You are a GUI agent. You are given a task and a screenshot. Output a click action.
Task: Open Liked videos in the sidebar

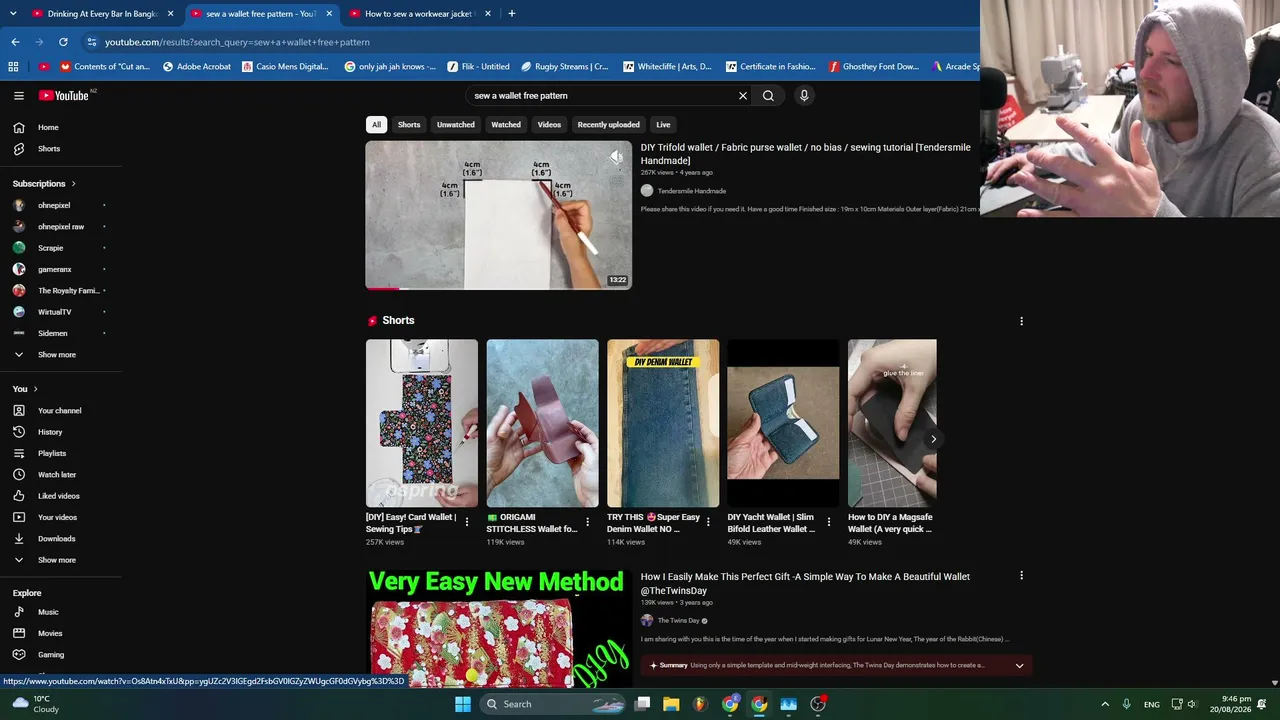[x=61, y=496]
